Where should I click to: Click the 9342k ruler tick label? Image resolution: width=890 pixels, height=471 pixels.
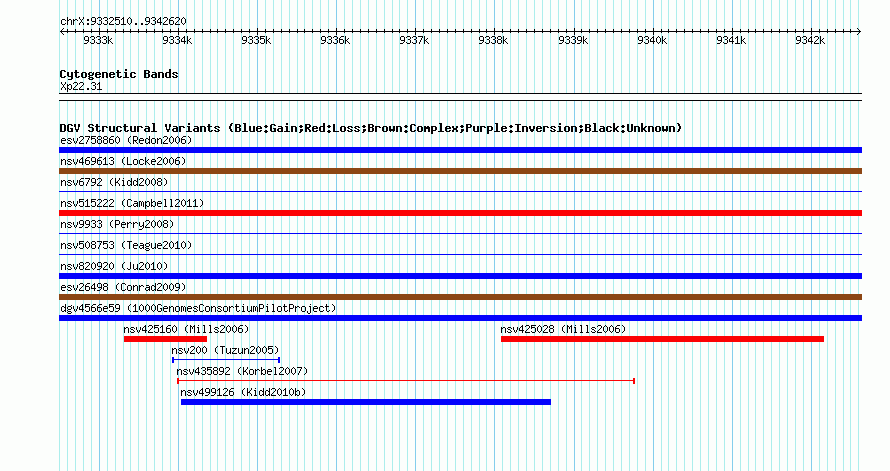(810, 40)
